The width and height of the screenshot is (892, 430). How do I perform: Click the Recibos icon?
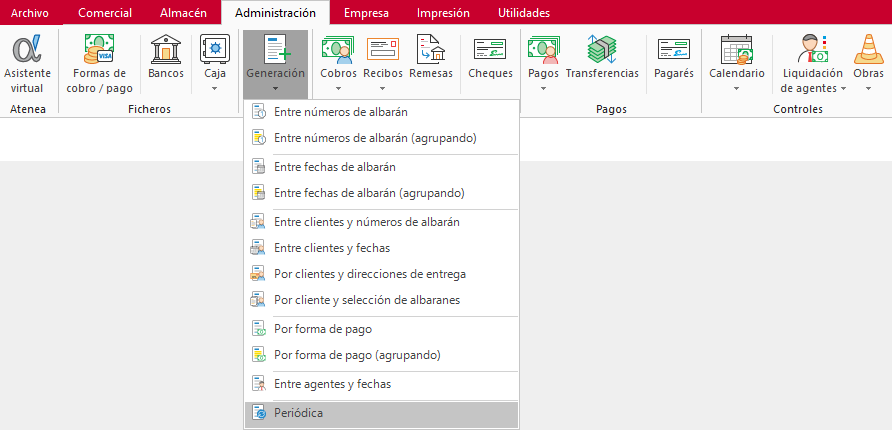(383, 49)
